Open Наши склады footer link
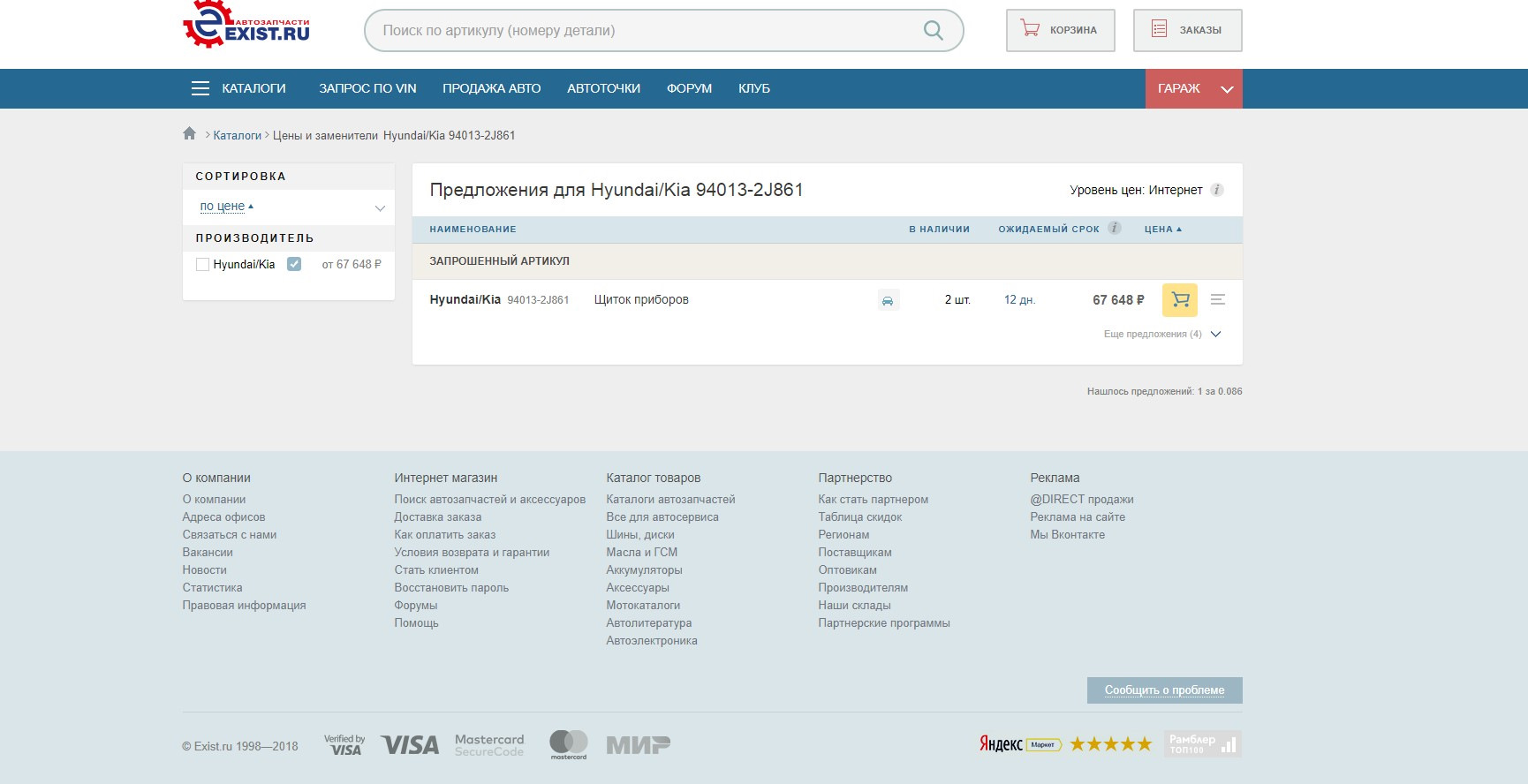 tap(854, 606)
